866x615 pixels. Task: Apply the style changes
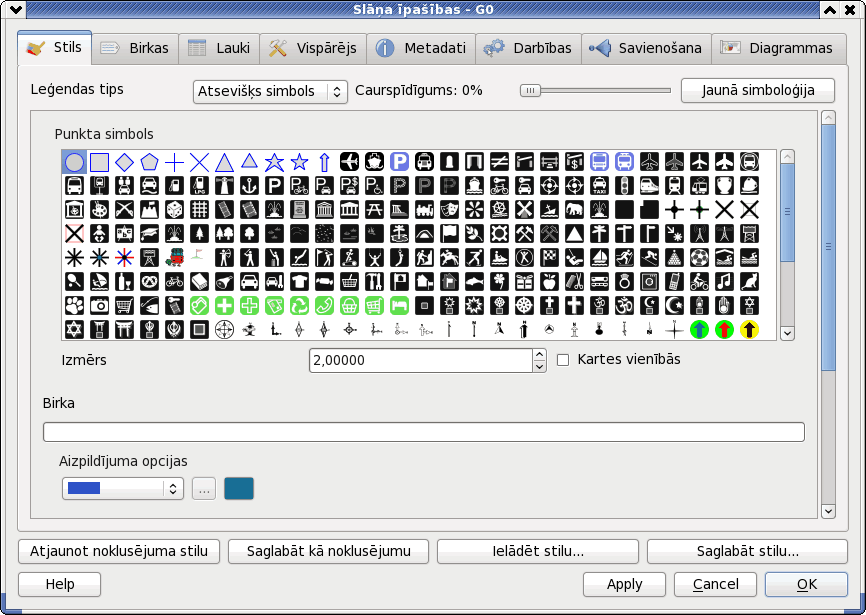[624, 584]
